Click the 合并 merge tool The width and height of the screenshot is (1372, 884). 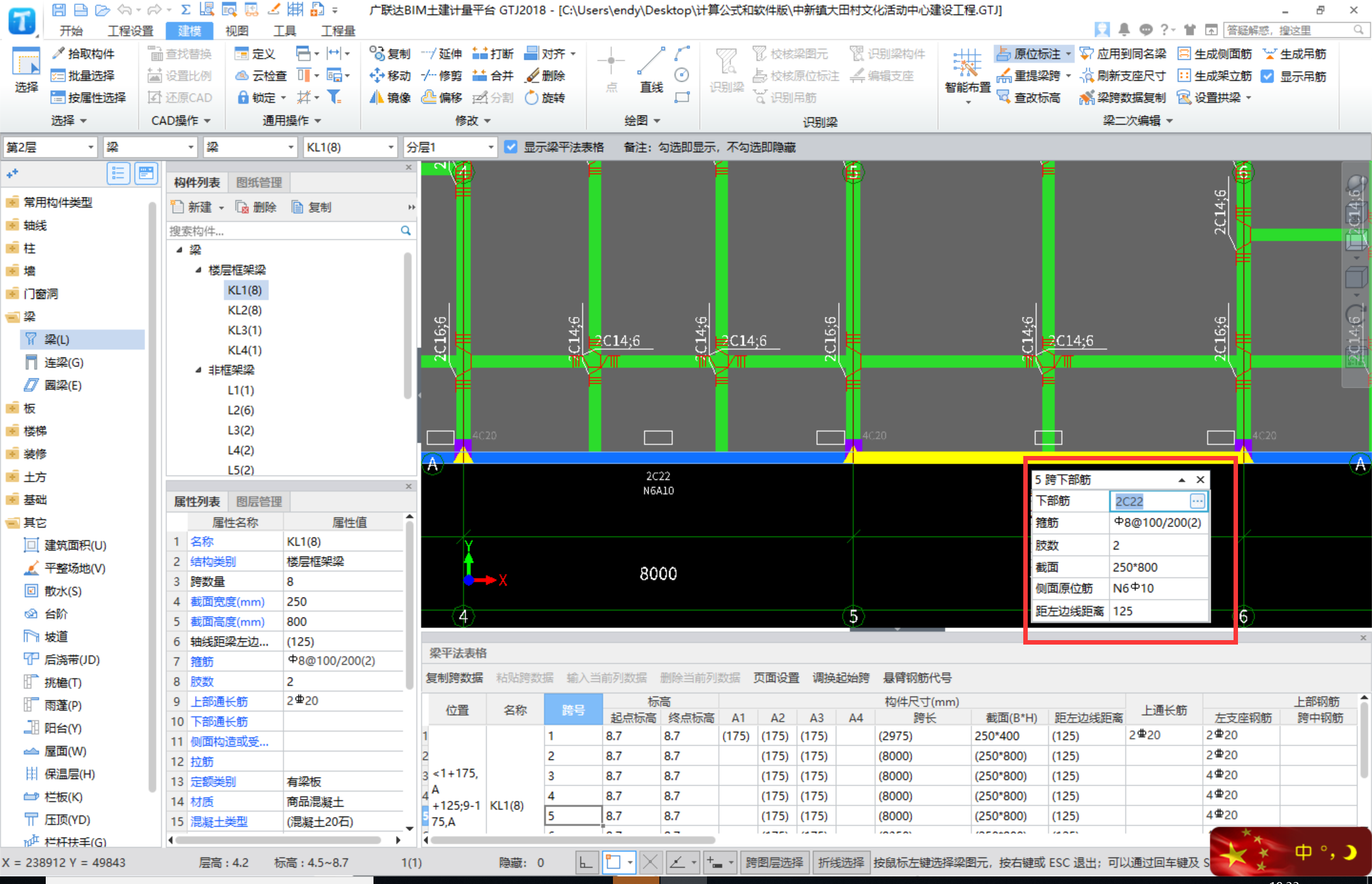point(493,76)
